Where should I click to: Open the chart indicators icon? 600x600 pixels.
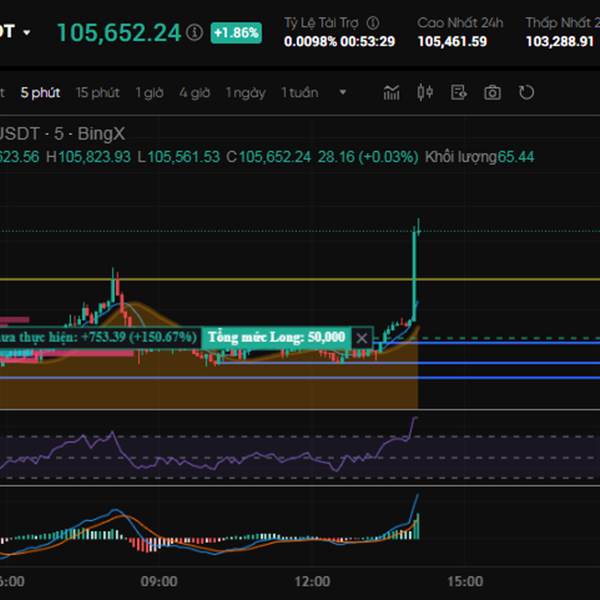[x=392, y=93]
